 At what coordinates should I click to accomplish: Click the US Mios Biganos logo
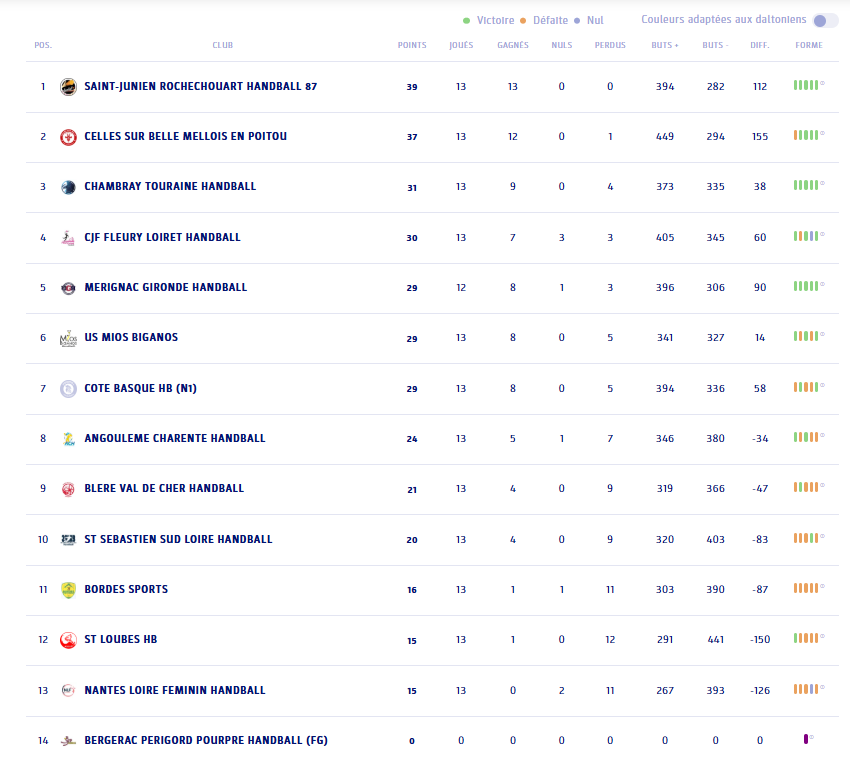point(68,338)
